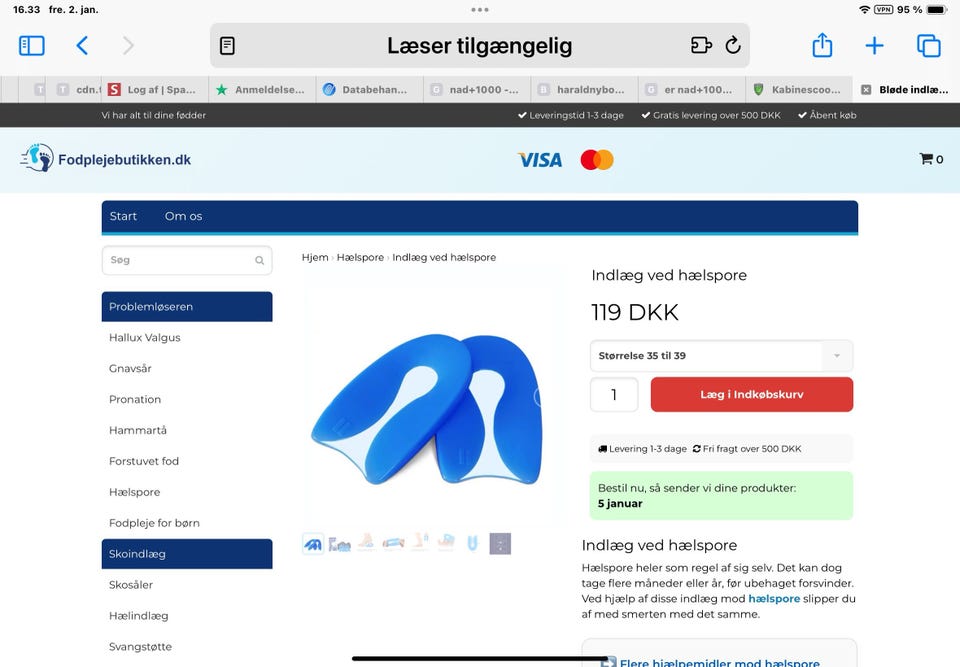This screenshot has height=667, width=960.
Task: Open the extensions puzzle icon
Action: tap(701, 45)
